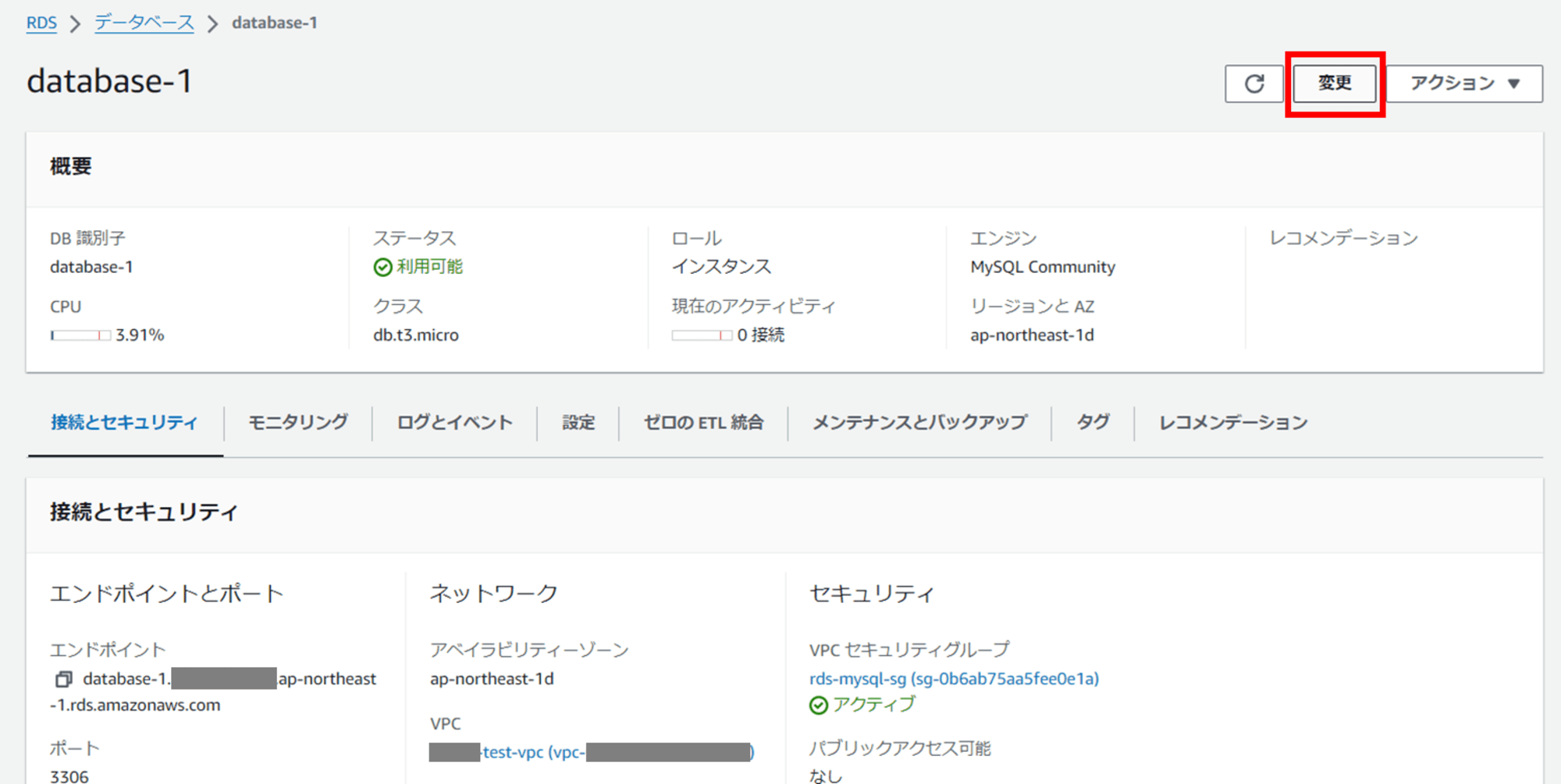The height and width of the screenshot is (784, 1561).
Task: Click the ap-northeast-1d region value in summary
Action: [x=1032, y=335]
